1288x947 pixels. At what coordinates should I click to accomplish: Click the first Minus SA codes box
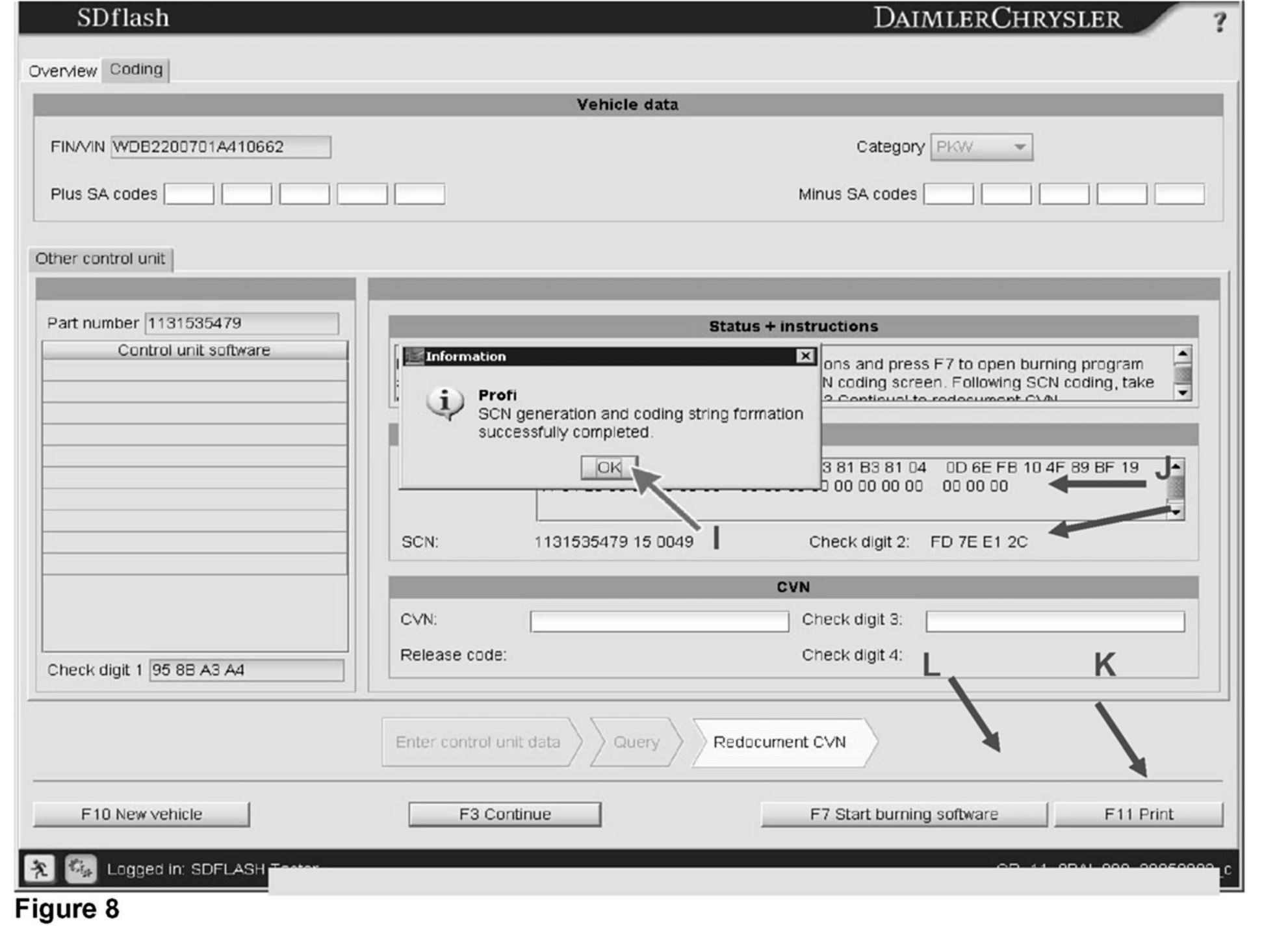(x=949, y=194)
